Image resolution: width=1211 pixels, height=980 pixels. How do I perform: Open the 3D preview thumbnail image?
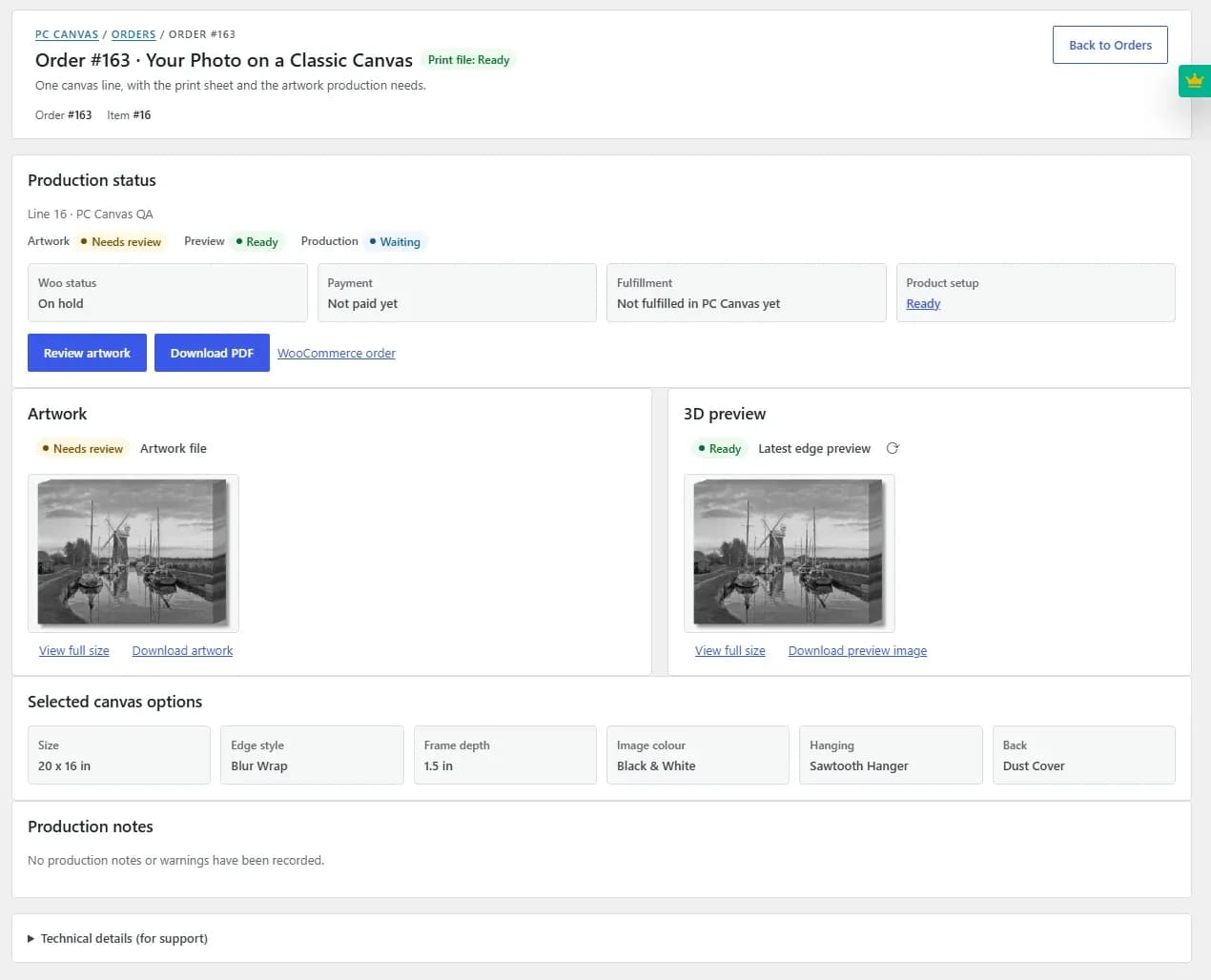coord(790,553)
